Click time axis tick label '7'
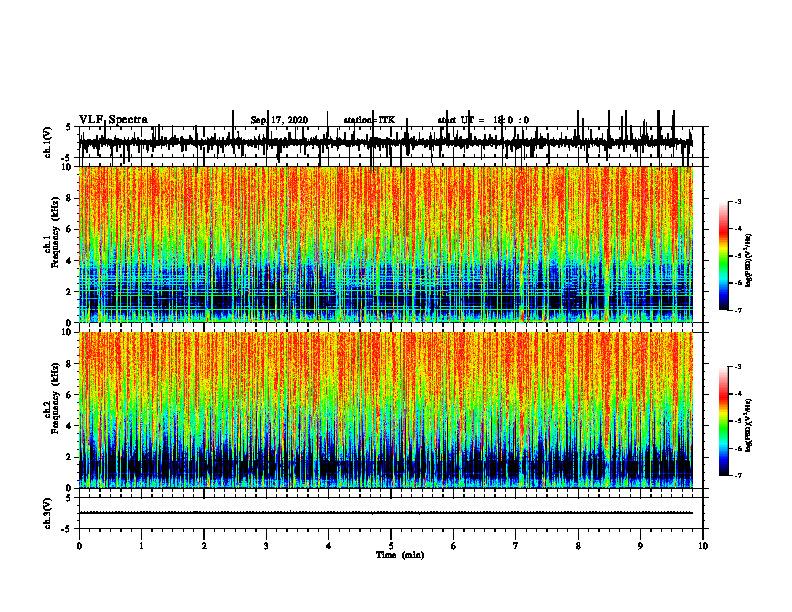The image size is (792, 612). pyautogui.click(x=516, y=546)
